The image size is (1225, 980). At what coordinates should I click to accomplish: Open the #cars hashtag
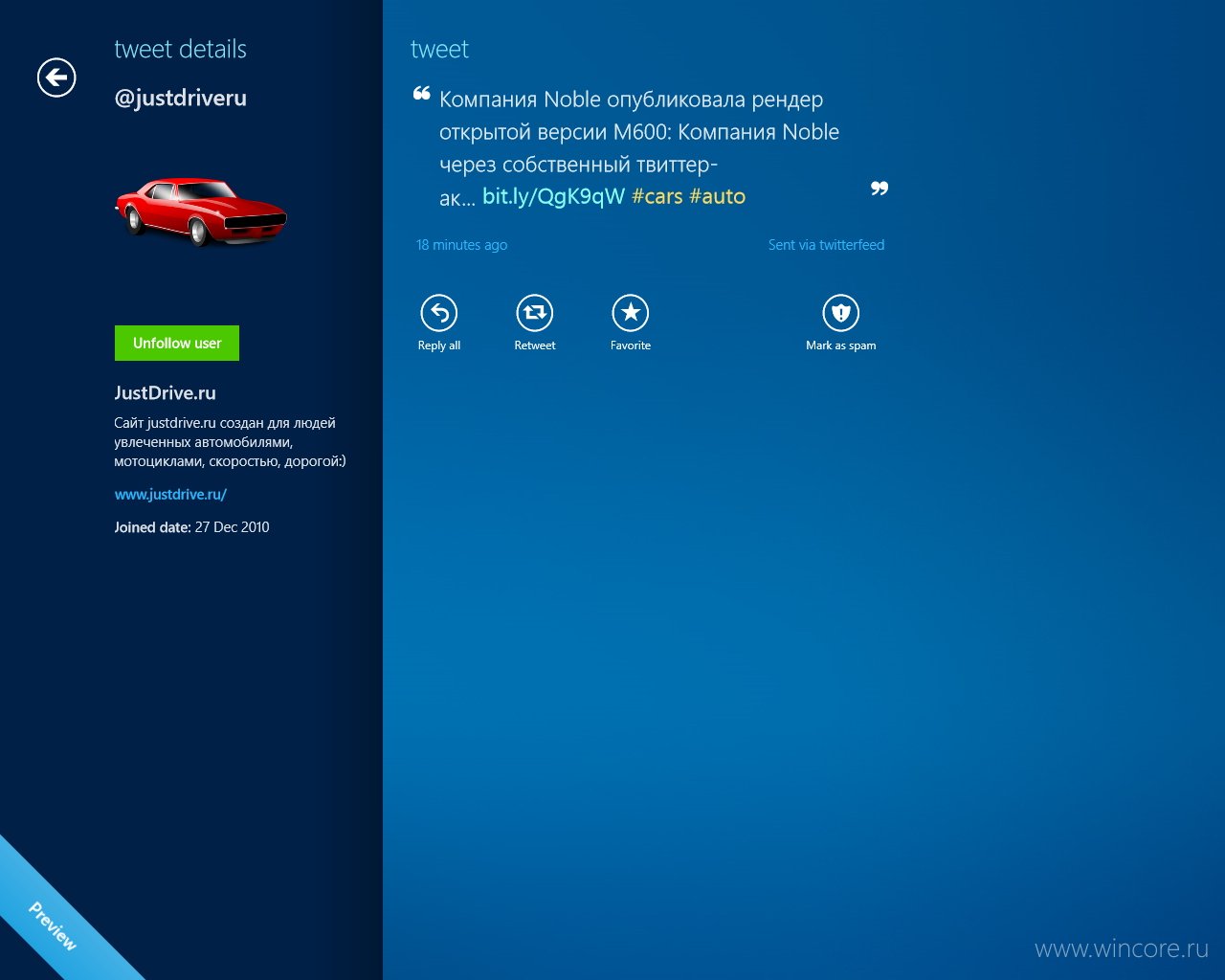pos(657,196)
